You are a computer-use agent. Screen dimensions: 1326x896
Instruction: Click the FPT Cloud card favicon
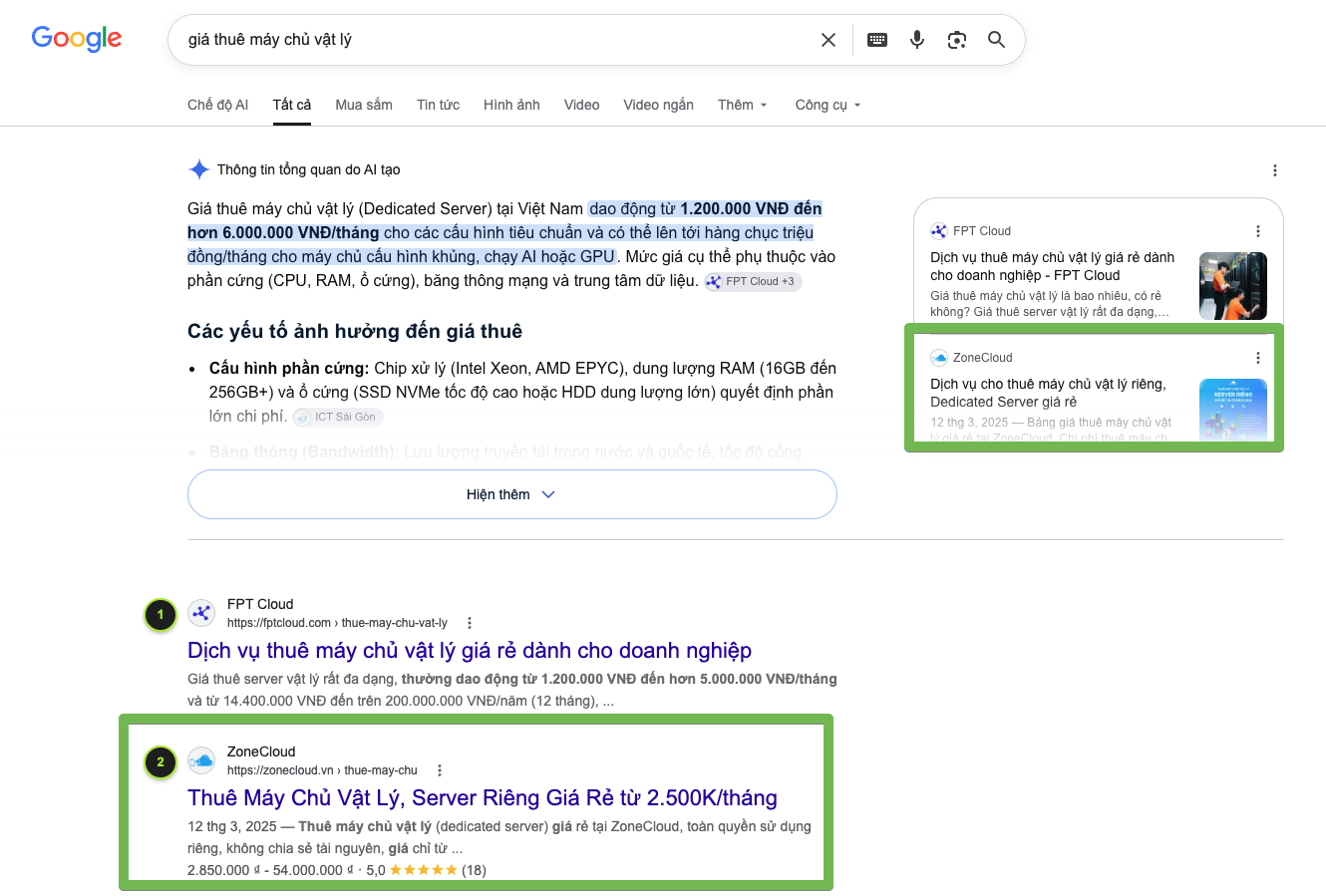point(938,231)
